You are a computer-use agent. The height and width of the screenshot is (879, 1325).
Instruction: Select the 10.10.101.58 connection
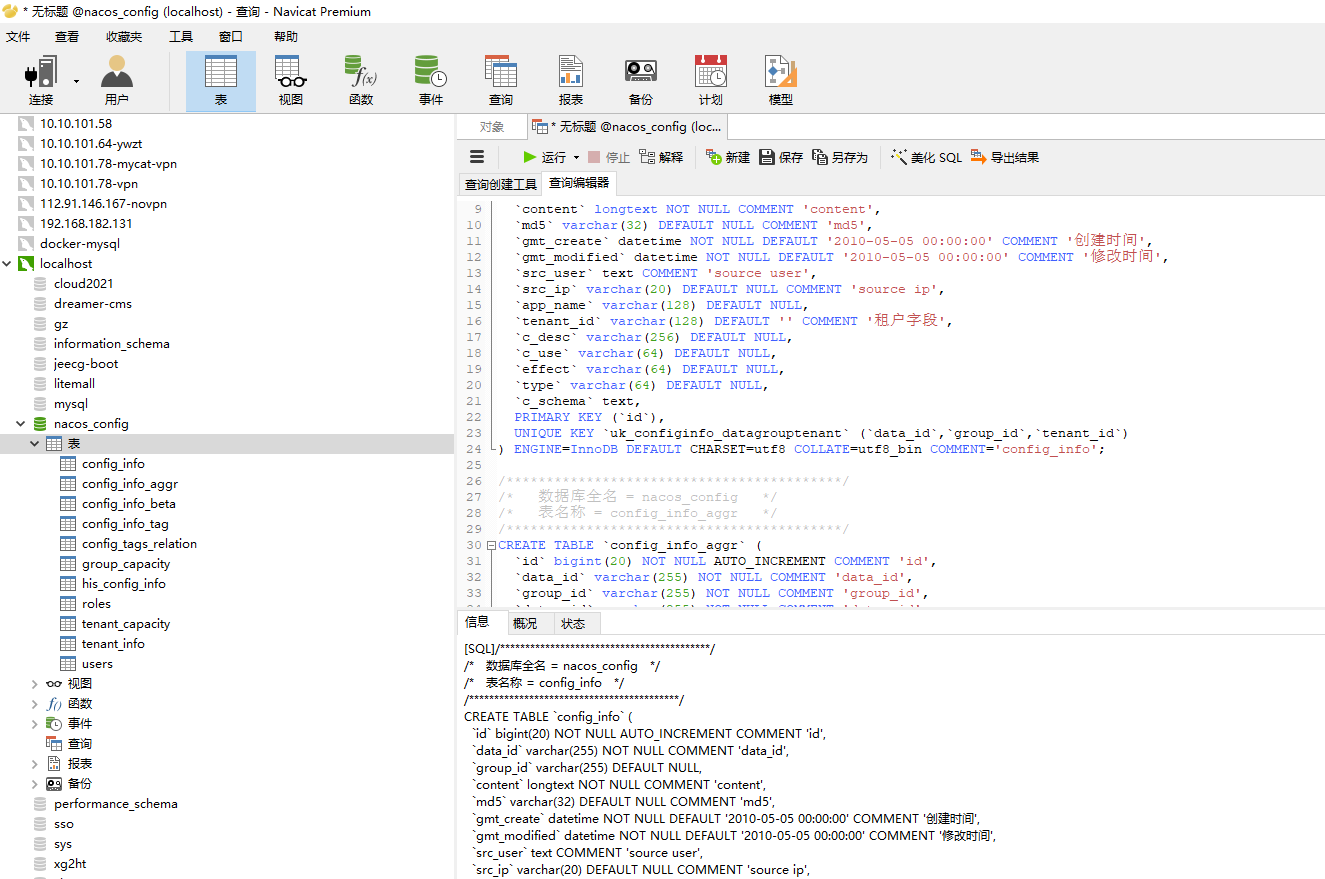pos(76,124)
